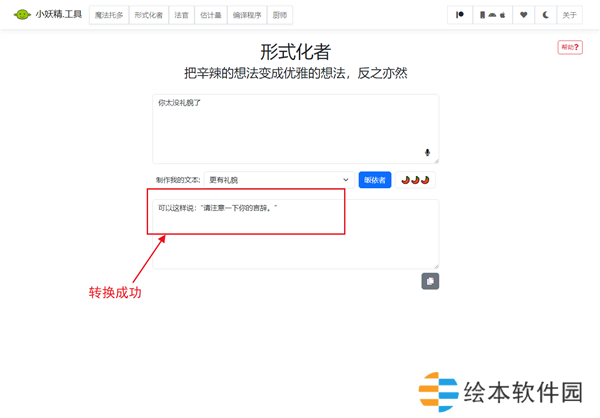Click the green goblin logo icon
Screen dimensions: 600x418
tap(21, 15)
